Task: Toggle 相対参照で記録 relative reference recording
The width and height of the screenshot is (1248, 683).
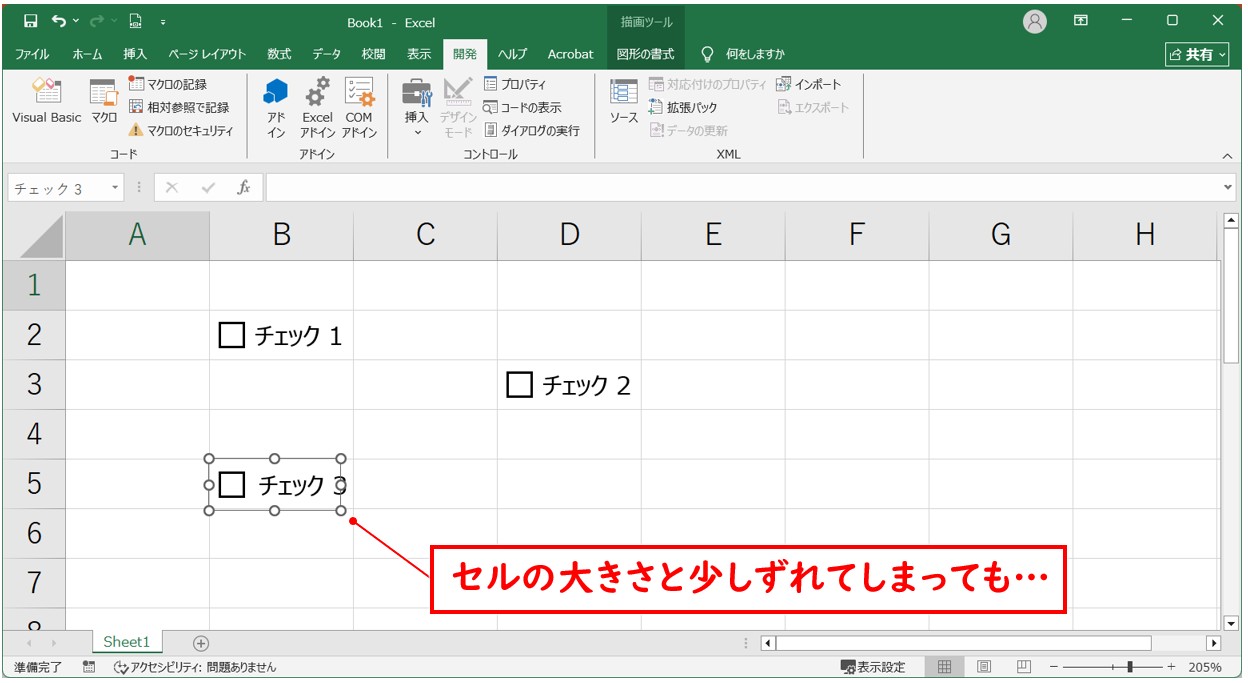Action: (x=179, y=107)
